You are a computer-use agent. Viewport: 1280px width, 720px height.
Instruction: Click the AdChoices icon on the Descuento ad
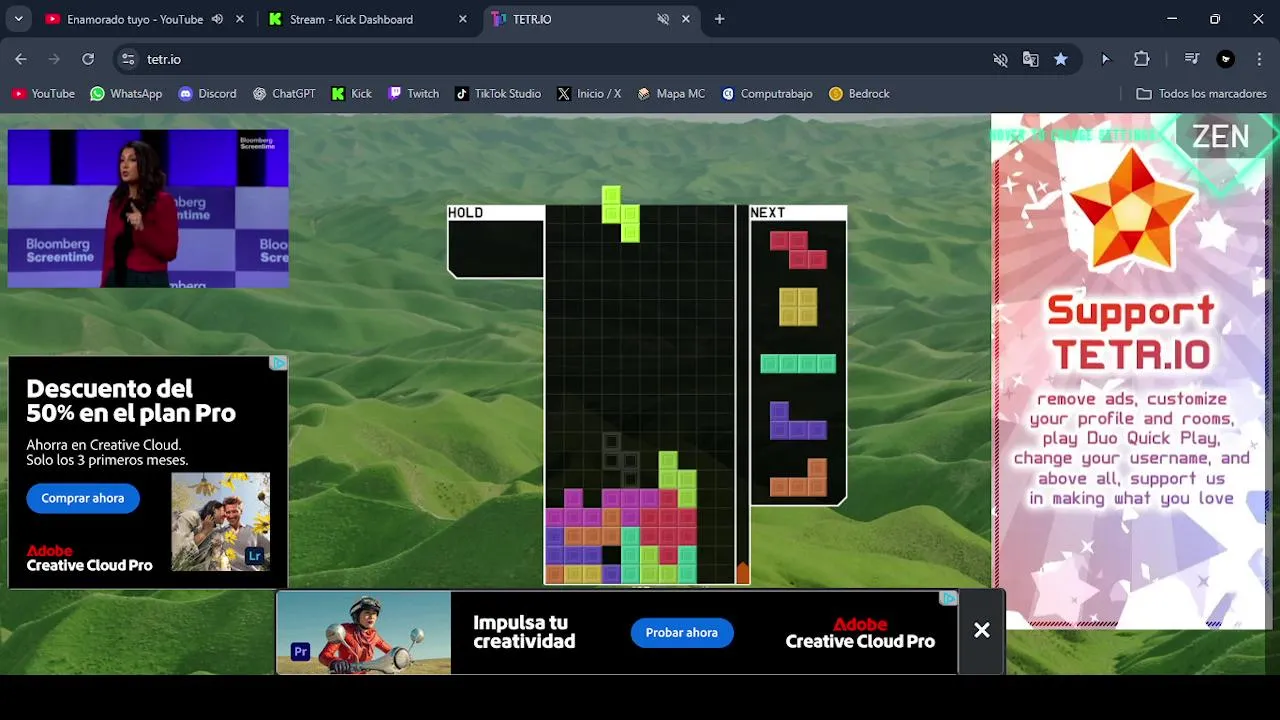279,363
